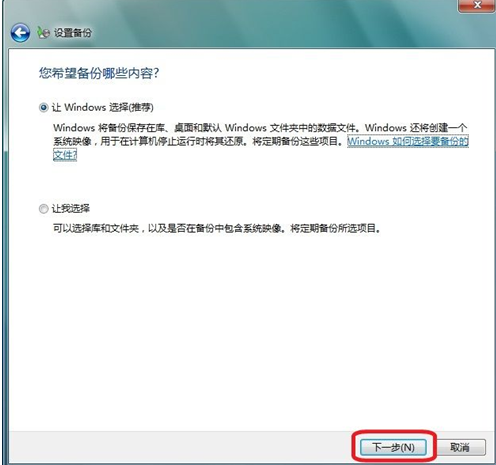This screenshot has height=465, width=496.
Task: Click the 可以选择库和文件夹 description text
Action: [217, 229]
